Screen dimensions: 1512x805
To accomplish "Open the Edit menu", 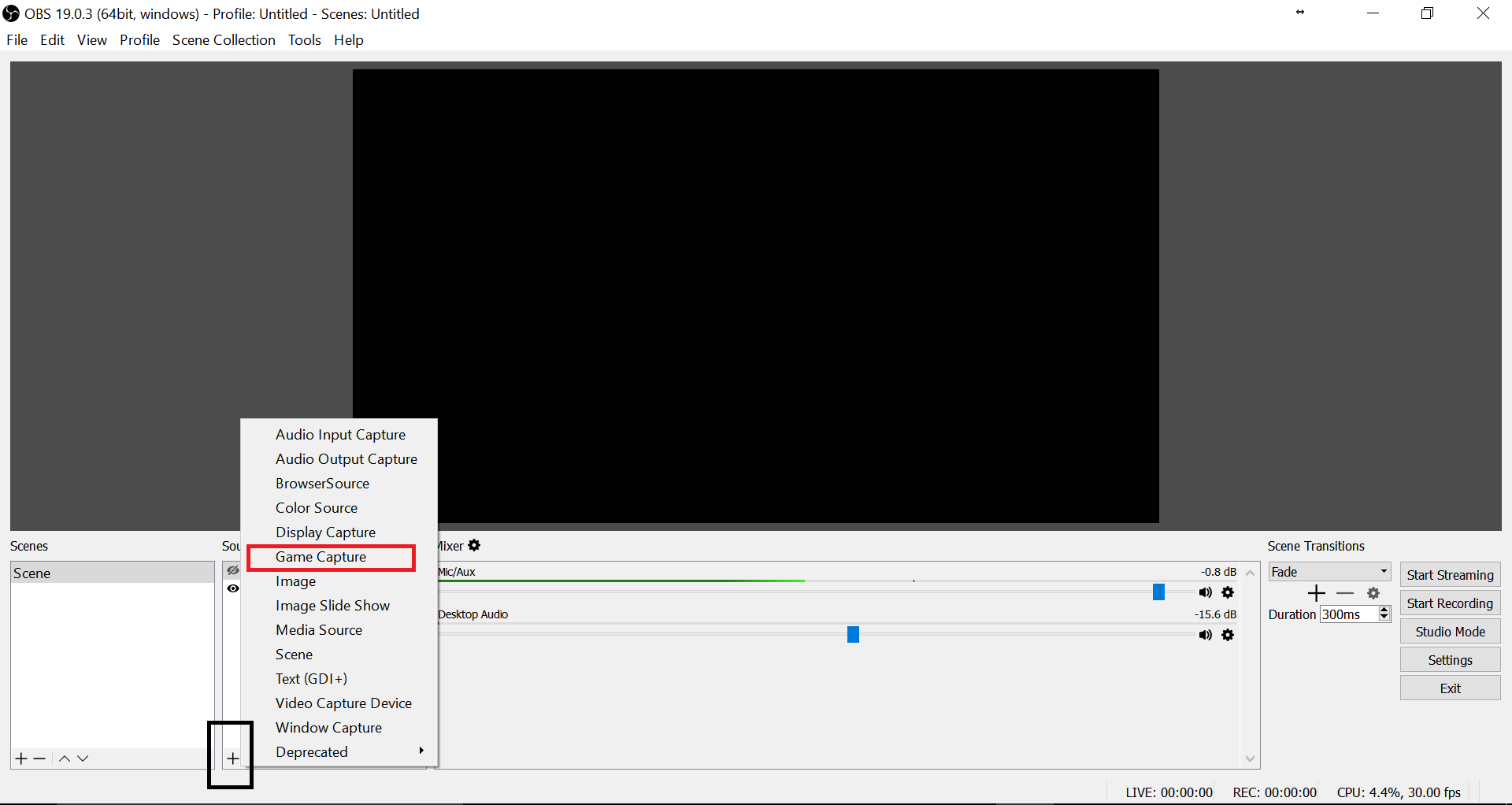I will [53, 40].
